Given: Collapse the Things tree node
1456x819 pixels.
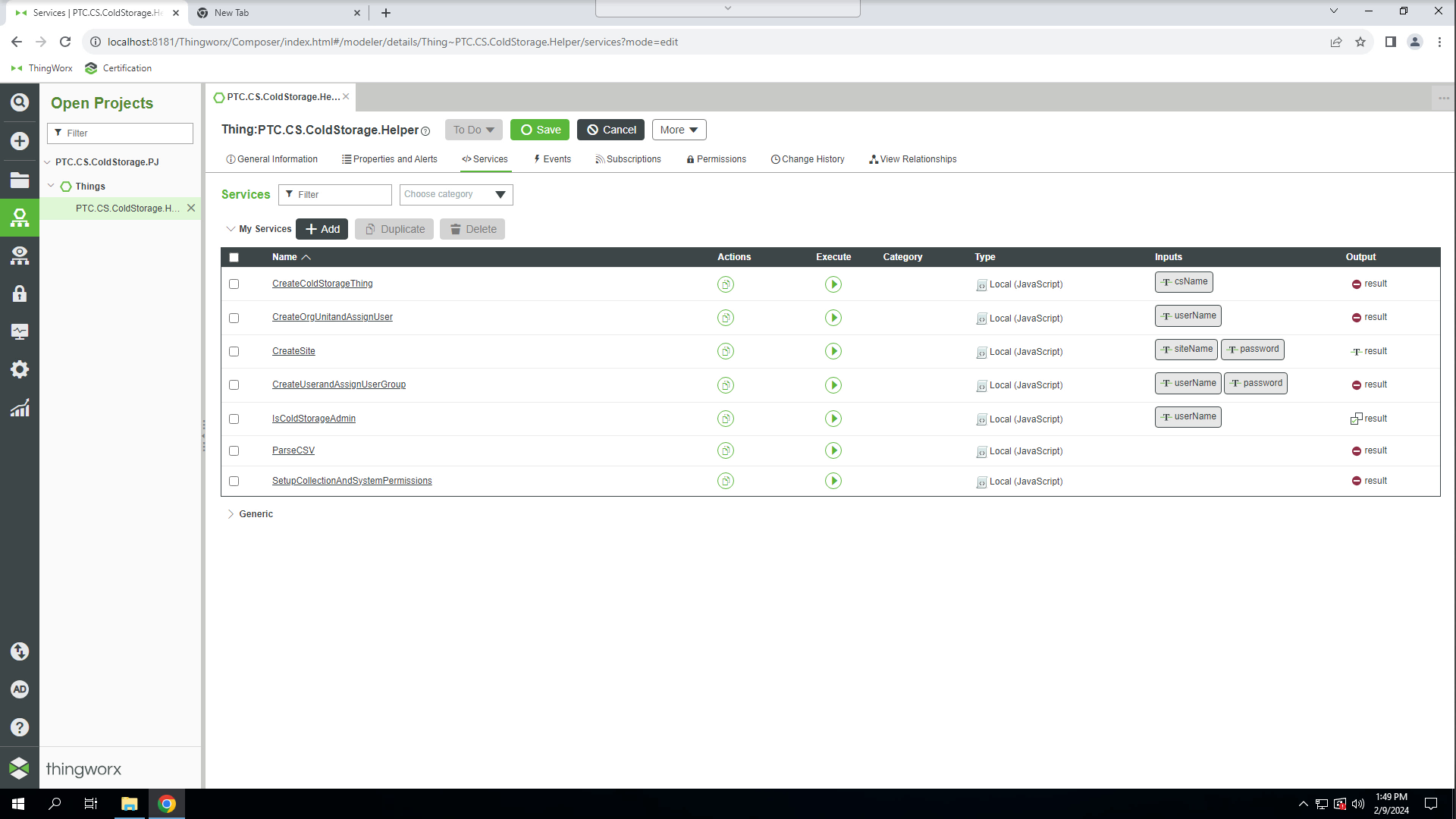Looking at the screenshot, I should [x=51, y=186].
